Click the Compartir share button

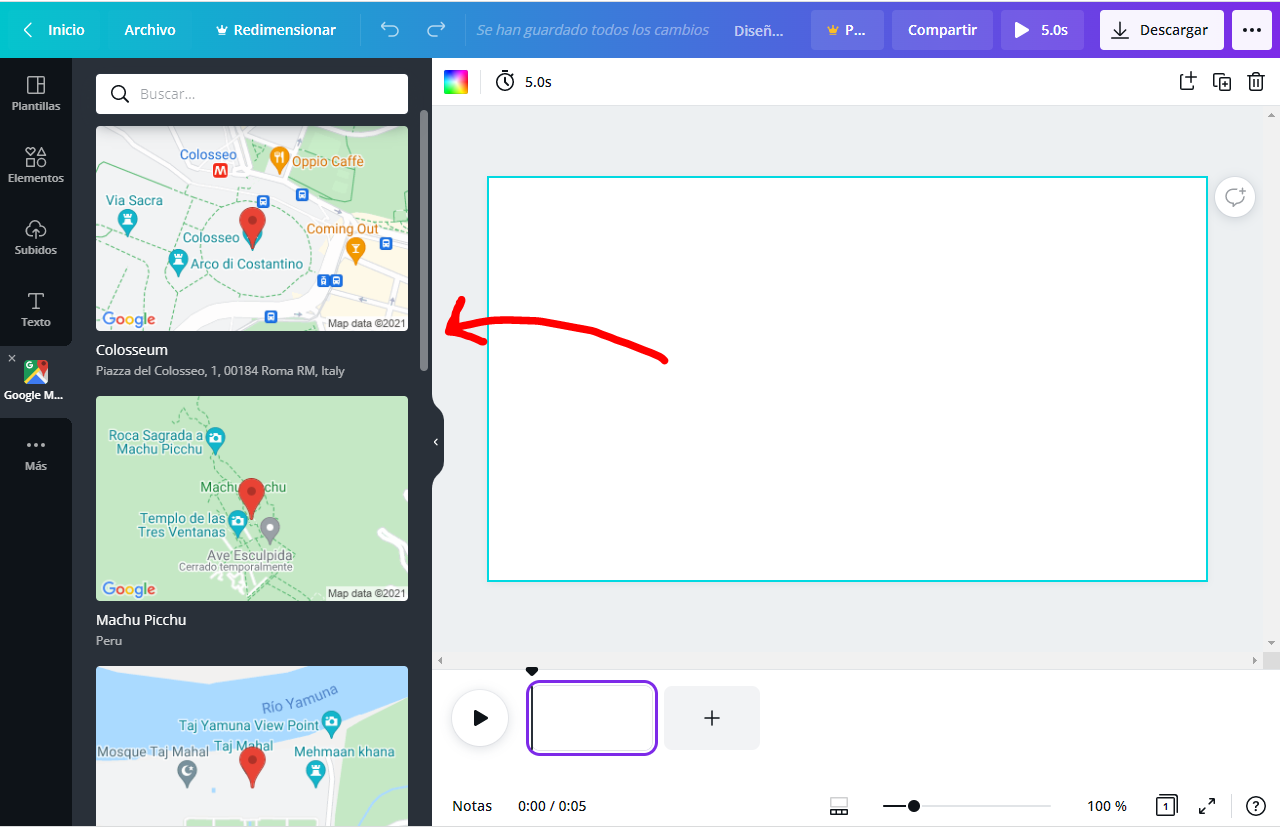click(942, 30)
